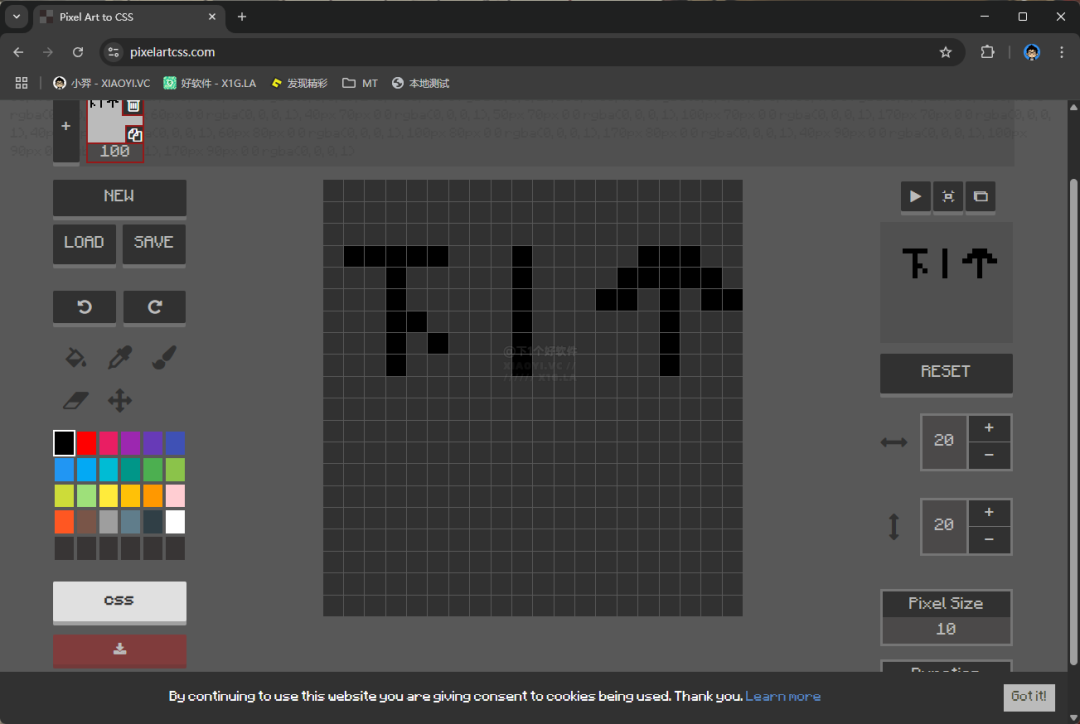Select the paint bucket fill tool
The image size is (1080, 724).
point(76,357)
